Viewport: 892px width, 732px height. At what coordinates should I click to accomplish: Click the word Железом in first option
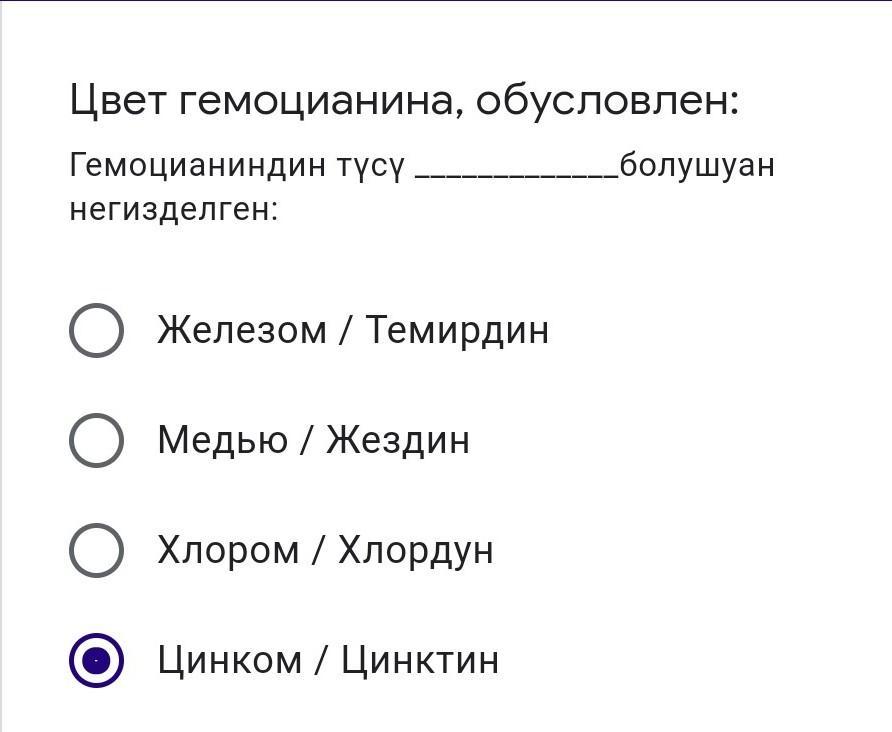242,330
